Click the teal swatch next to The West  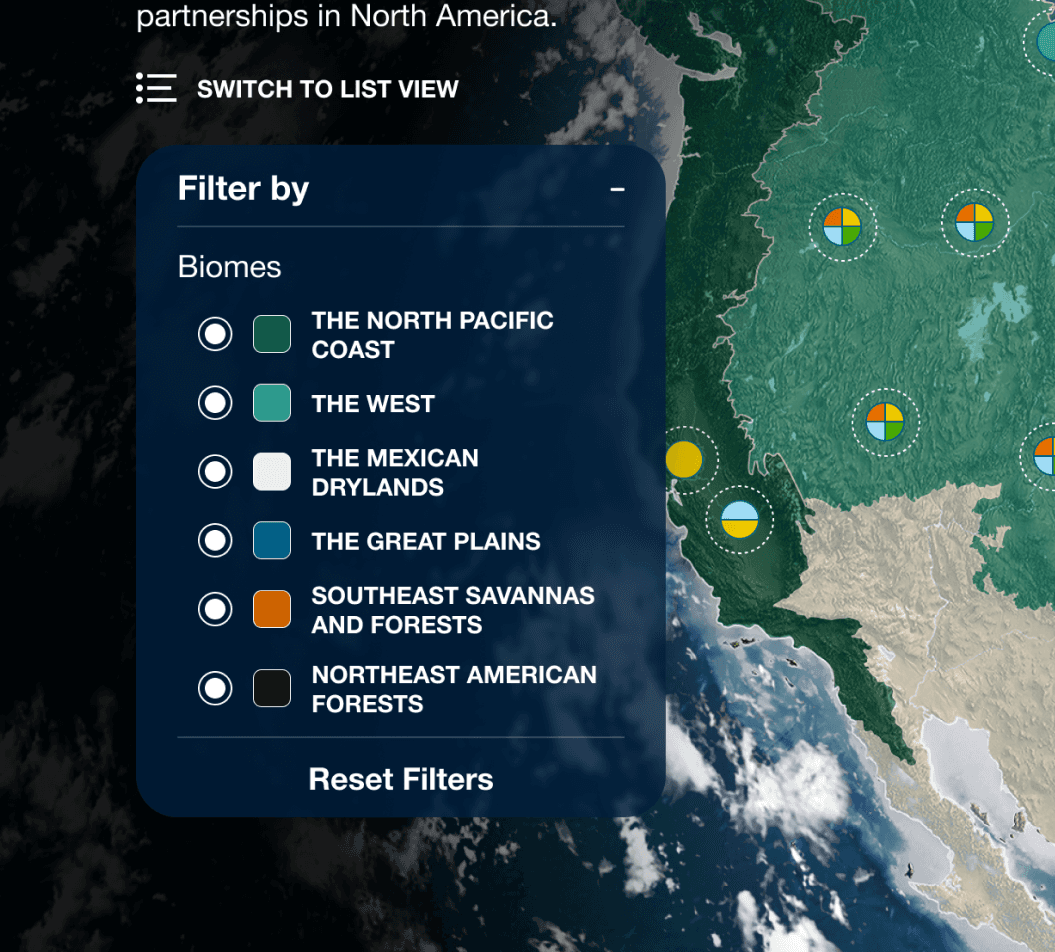(271, 403)
